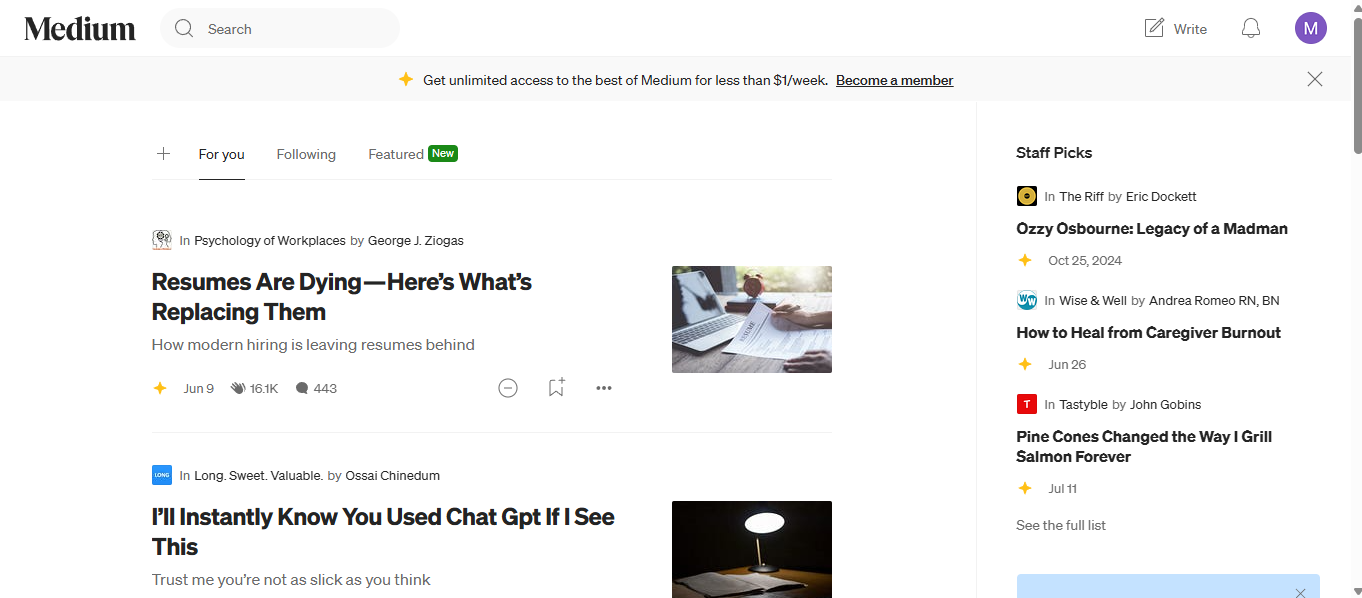
Task: Bookmark the Resumes Are Dying article
Action: point(556,387)
